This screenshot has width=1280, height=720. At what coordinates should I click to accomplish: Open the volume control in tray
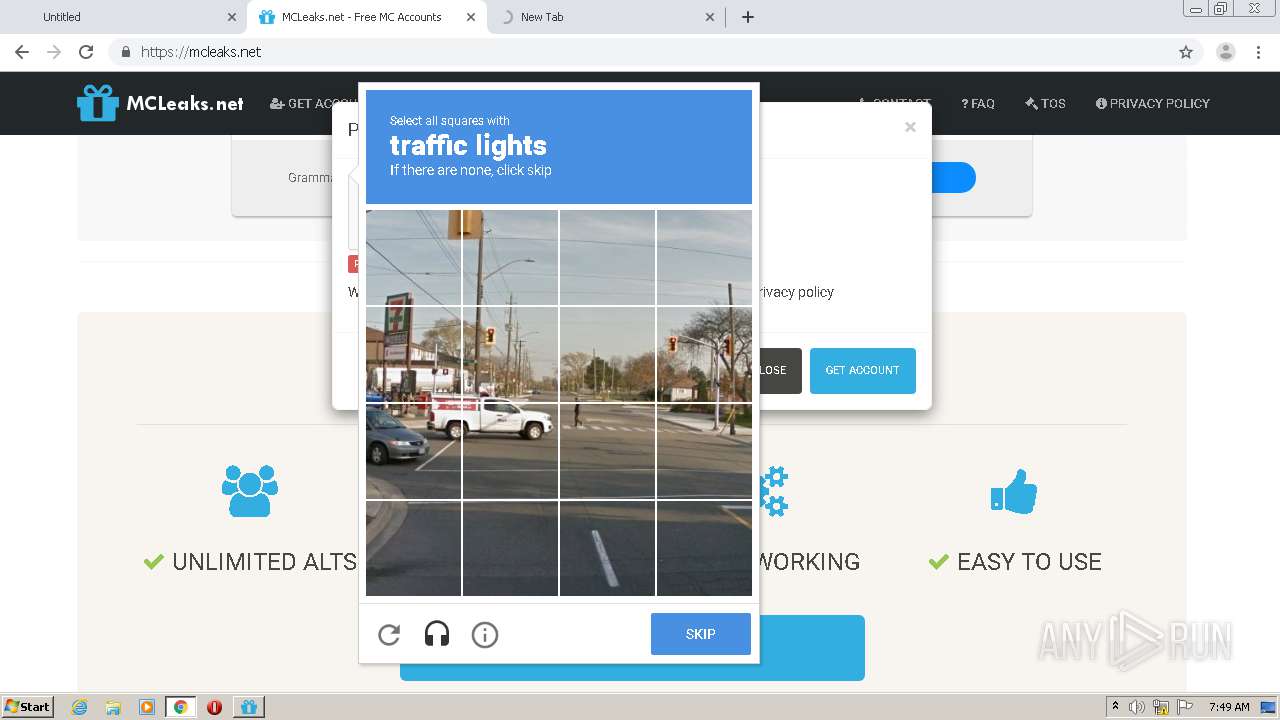(x=1137, y=707)
